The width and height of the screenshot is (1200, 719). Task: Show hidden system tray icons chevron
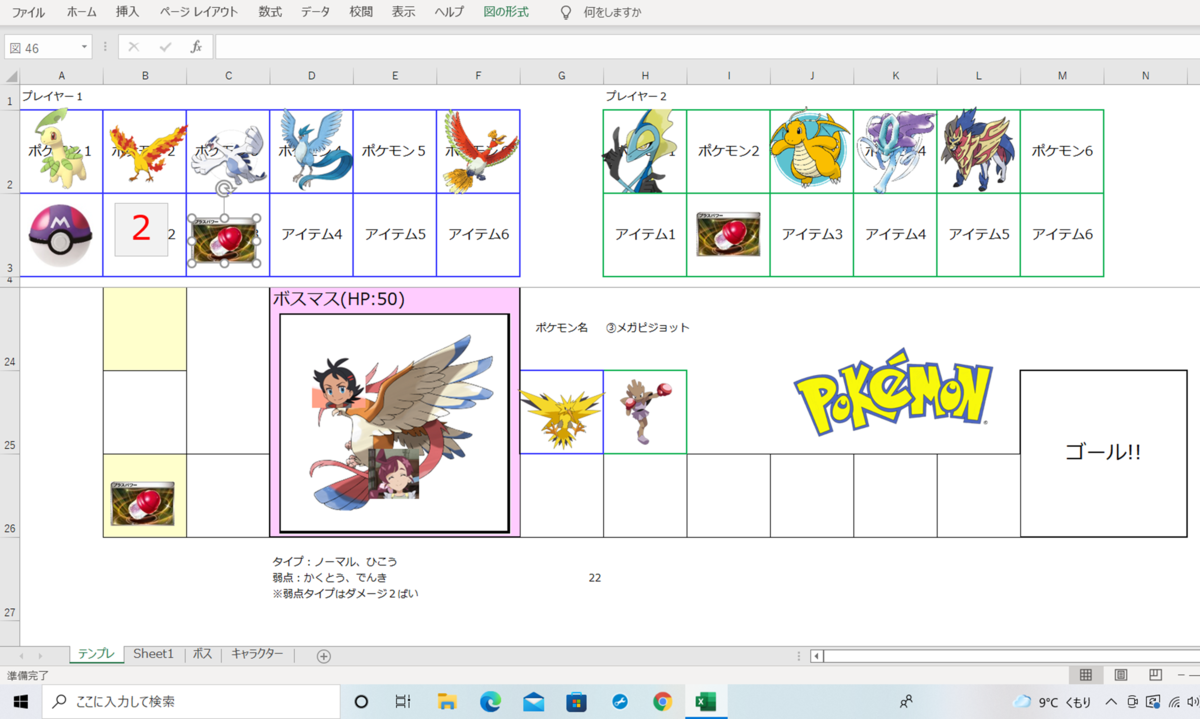click(1112, 702)
